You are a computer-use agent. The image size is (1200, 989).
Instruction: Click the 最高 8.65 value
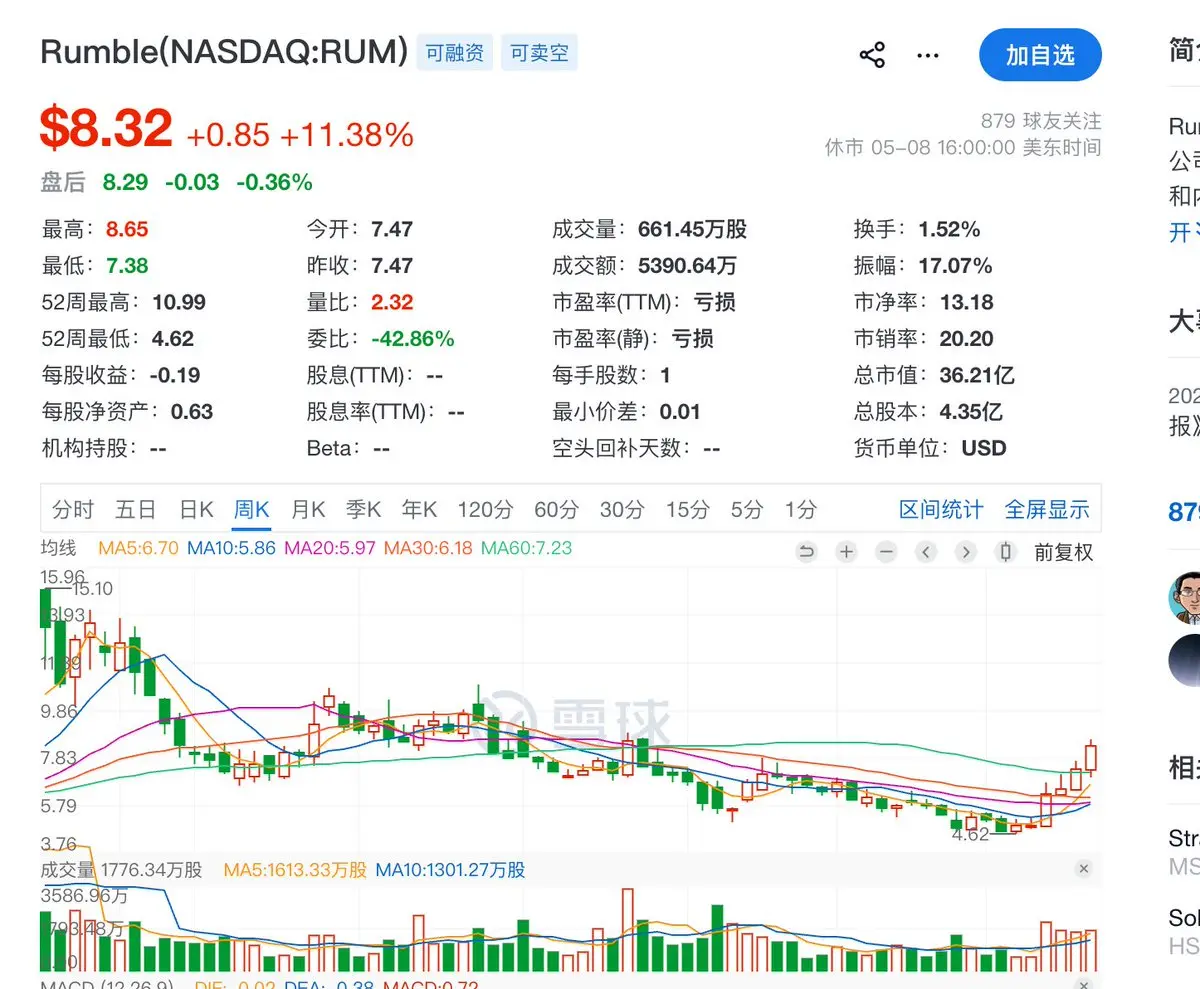pyautogui.click(x=127, y=229)
